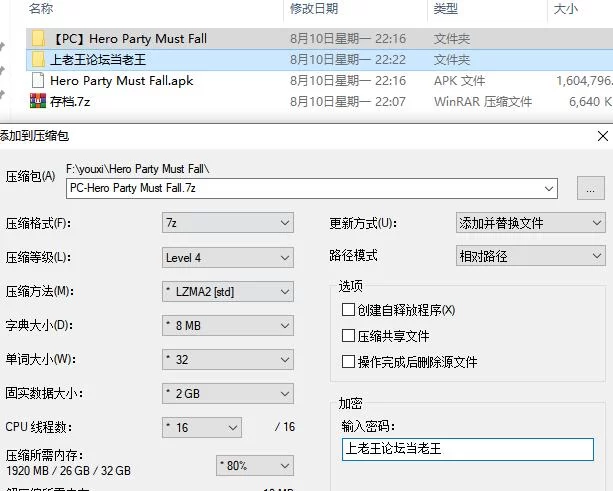The height and width of the screenshot is (491, 613).
Task: Close the 添加到压缩包 dialog
Action: [602, 136]
